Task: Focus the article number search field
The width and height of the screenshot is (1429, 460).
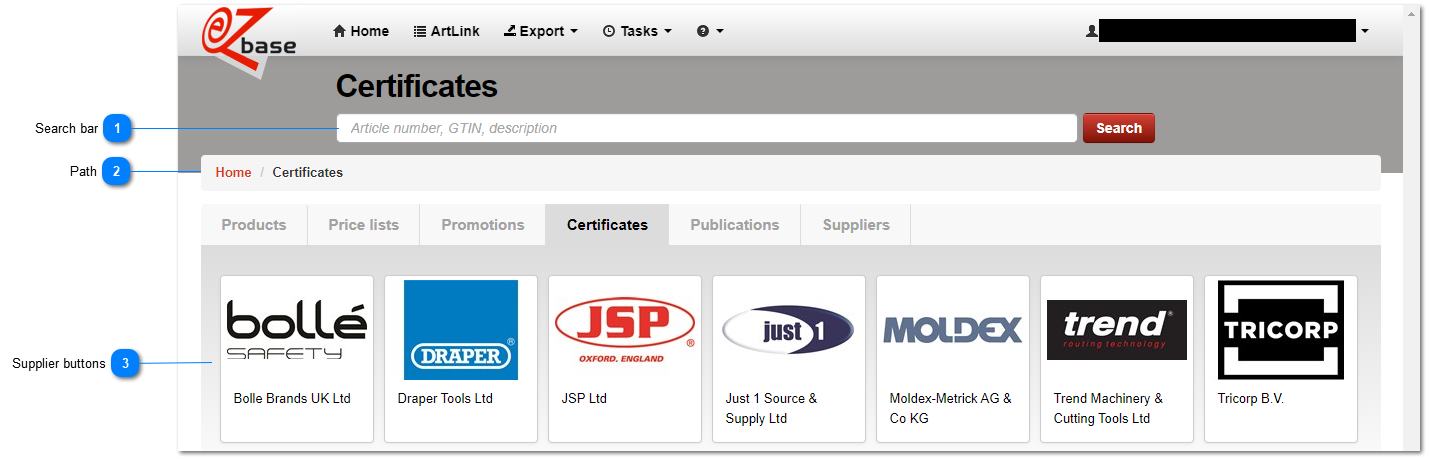Action: click(x=707, y=128)
